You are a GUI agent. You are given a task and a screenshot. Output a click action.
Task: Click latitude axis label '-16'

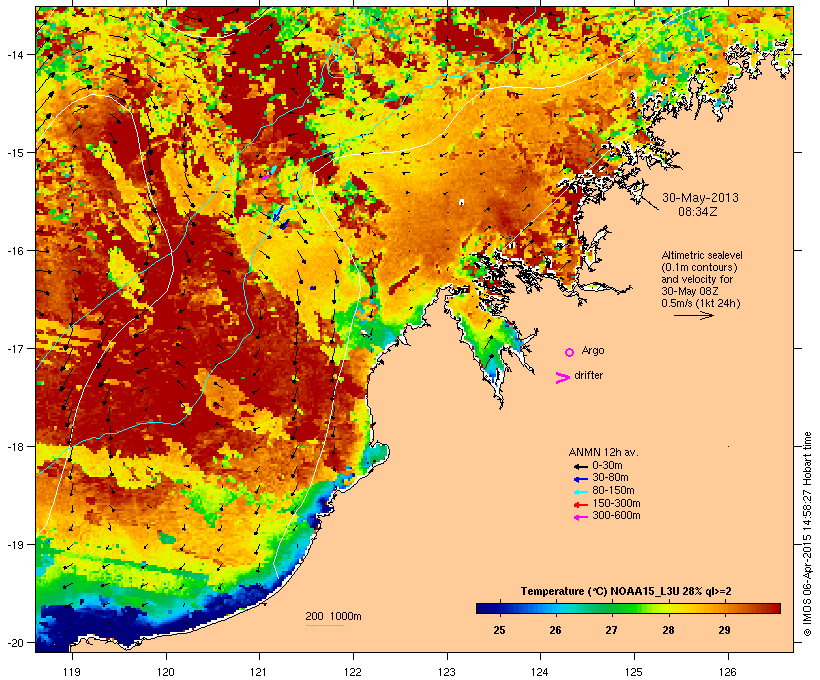14,251
